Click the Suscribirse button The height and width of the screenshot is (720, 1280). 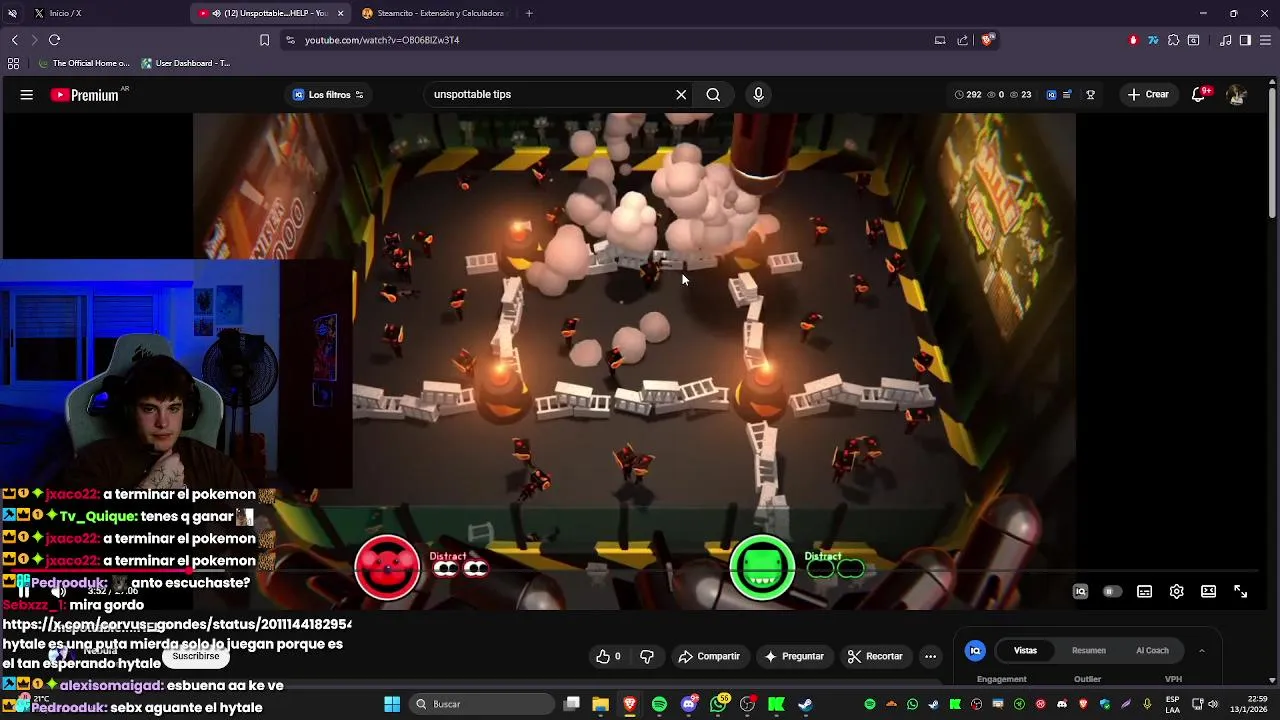point(195,657)
